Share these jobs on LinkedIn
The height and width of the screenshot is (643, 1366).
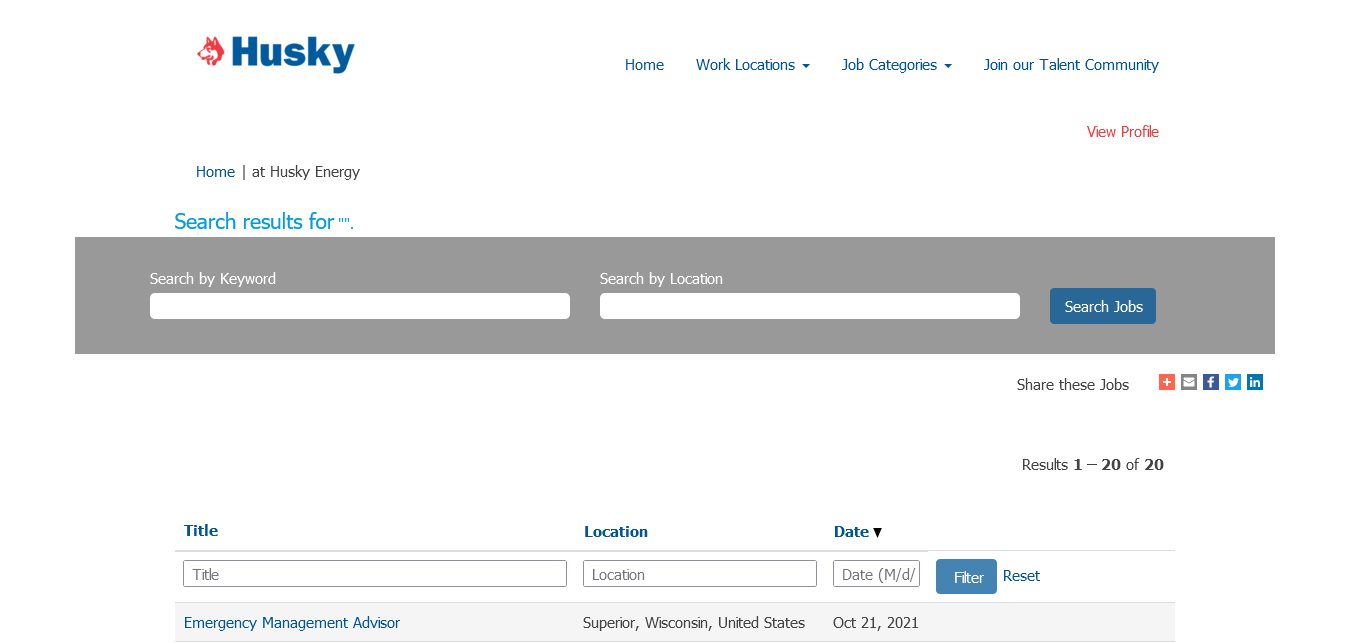click(1255, 382)
